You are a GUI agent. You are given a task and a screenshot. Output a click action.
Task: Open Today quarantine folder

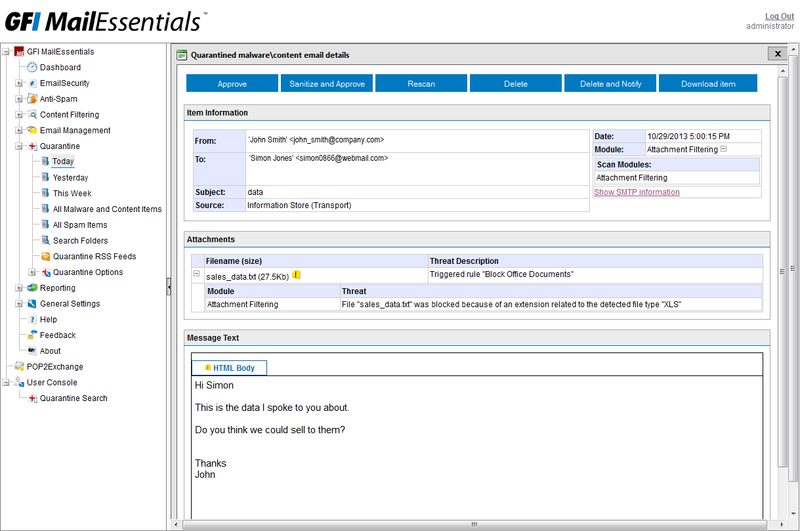pos(63,161)
